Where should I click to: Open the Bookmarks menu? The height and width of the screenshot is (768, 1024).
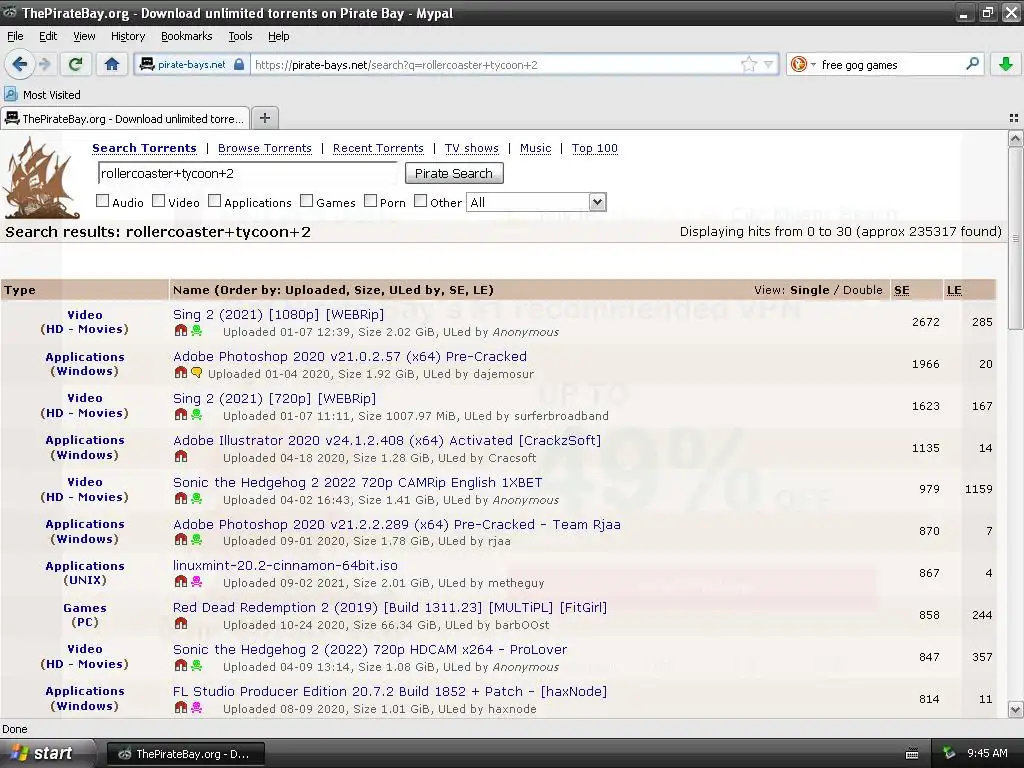(187, 37)
